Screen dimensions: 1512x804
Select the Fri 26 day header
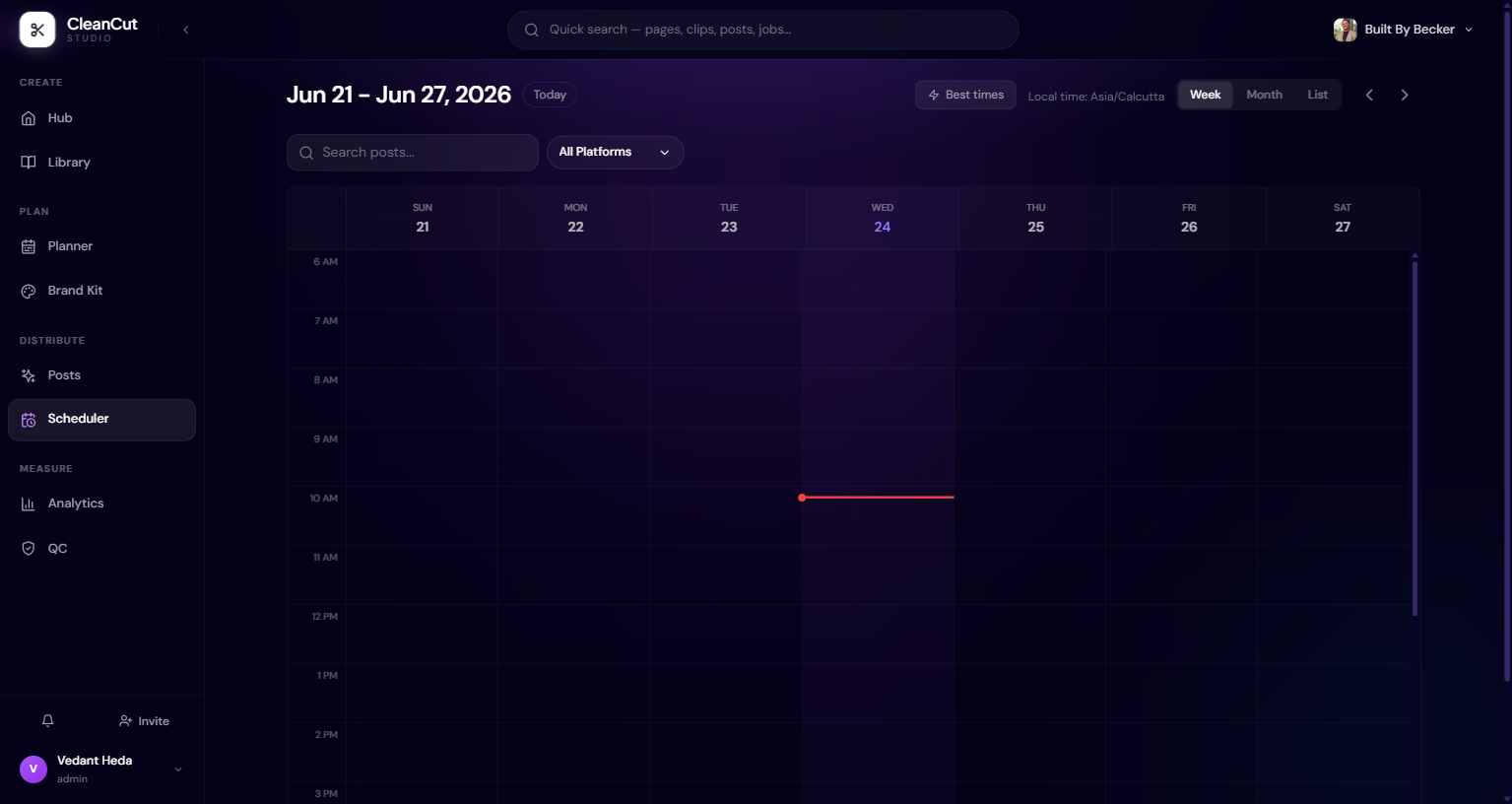click(x=1189, y=218)
